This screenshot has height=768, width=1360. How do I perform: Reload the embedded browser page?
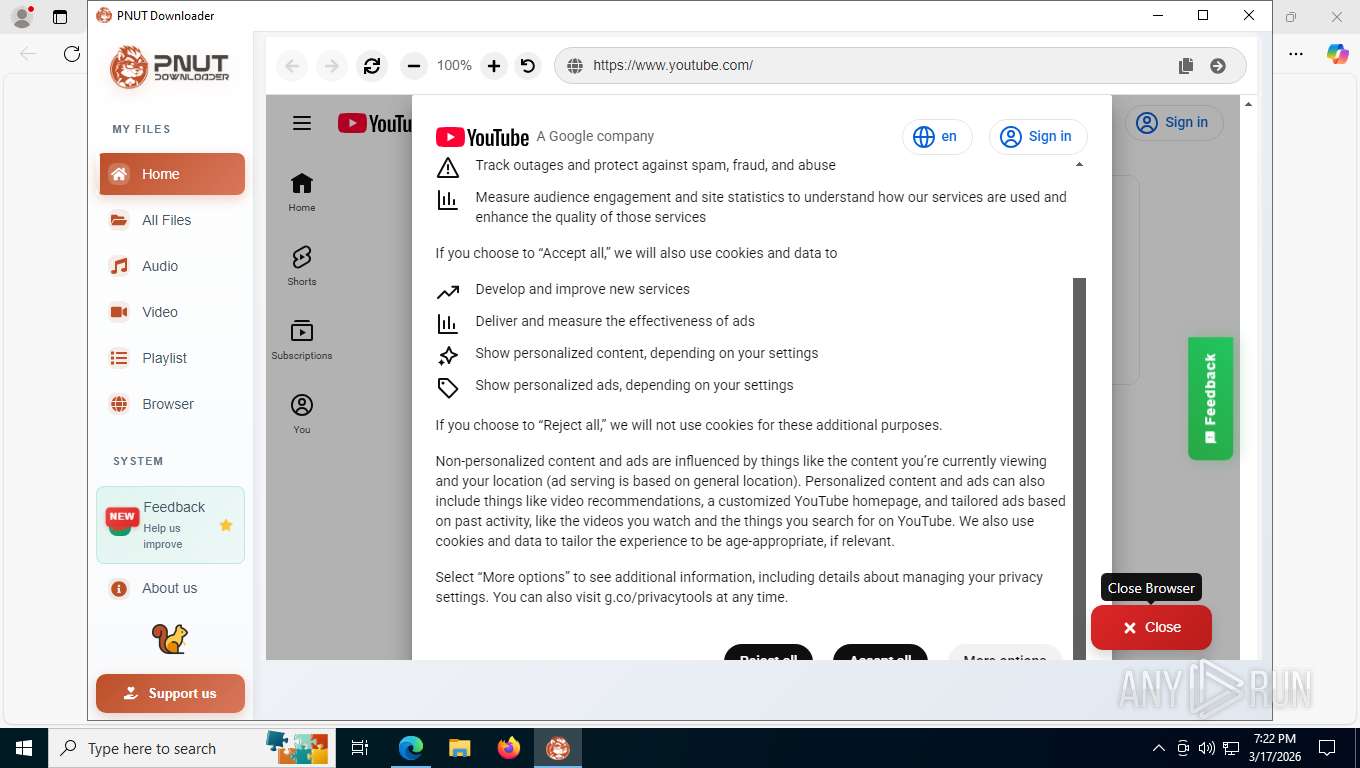(372, 66)
